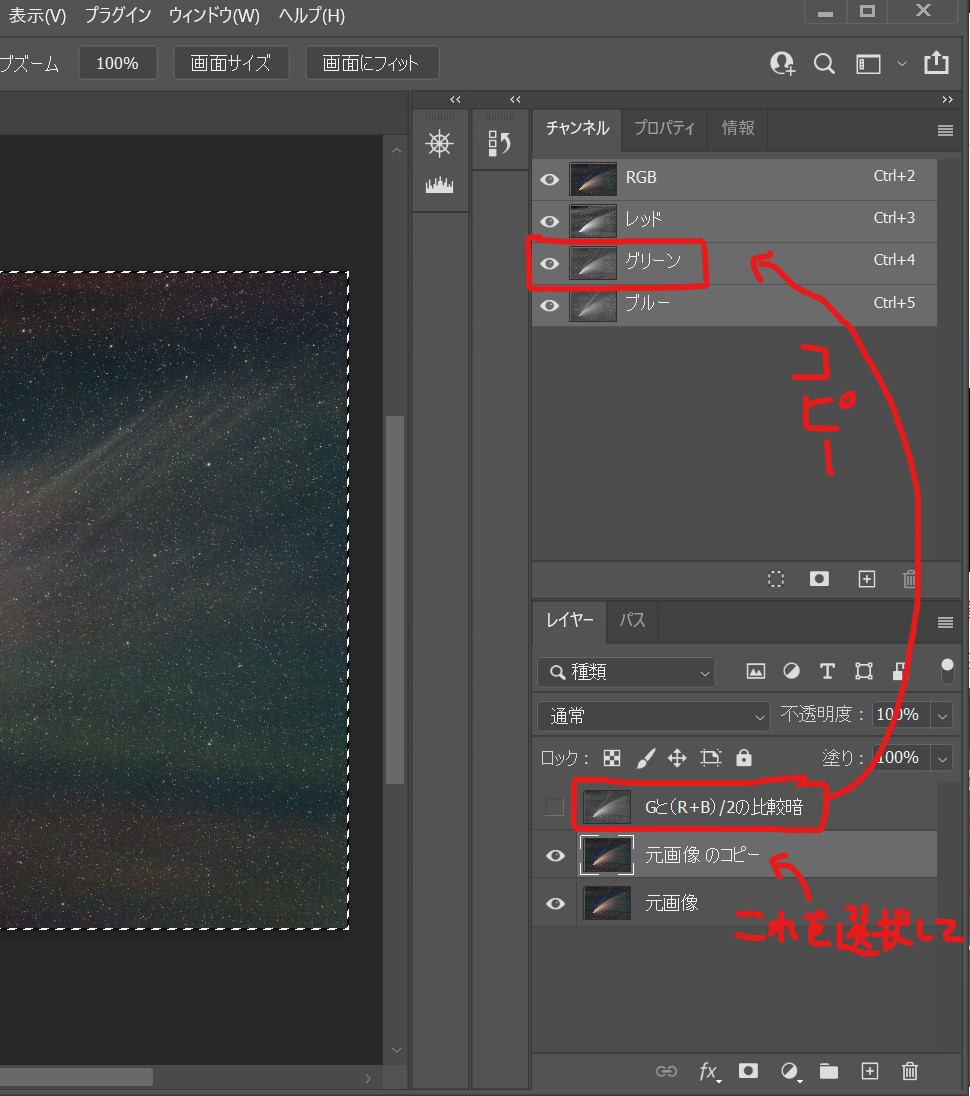Show the Gと(R+B)/2の比較暗 layer visibility box
This screenshot has height=1096, width=970.
coord(554,807)
